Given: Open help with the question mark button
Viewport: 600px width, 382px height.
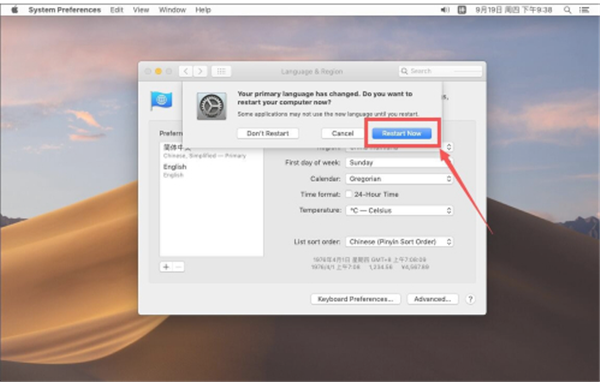Looking at the screenshot, I should tap(470, 299).
